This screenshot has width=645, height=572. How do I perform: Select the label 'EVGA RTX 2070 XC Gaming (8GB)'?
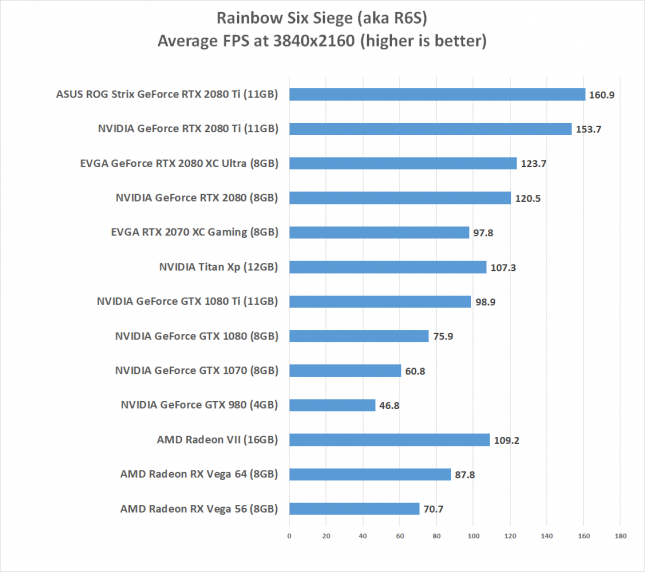[x=195, y=233]
